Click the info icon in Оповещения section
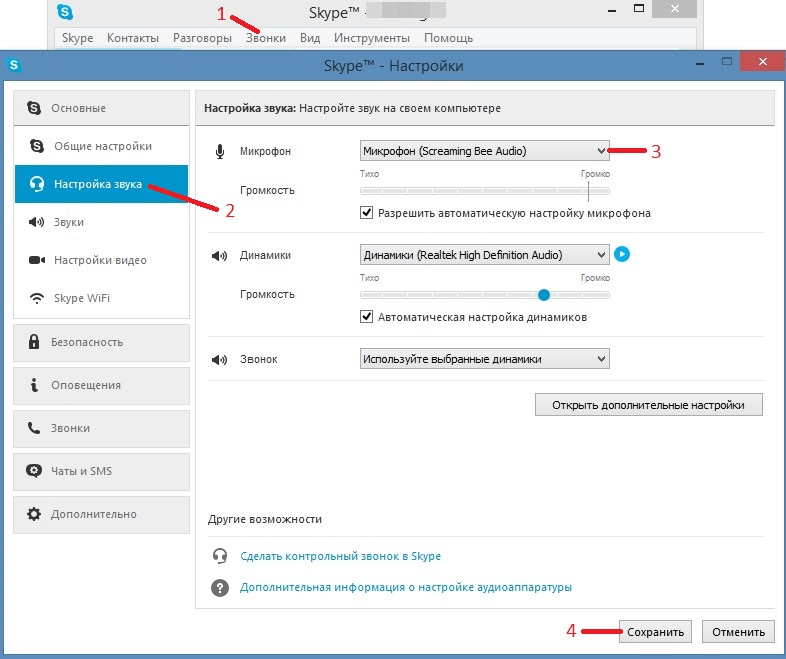Image resolution: width=786 pixels, height=659 pixels. 34,385
